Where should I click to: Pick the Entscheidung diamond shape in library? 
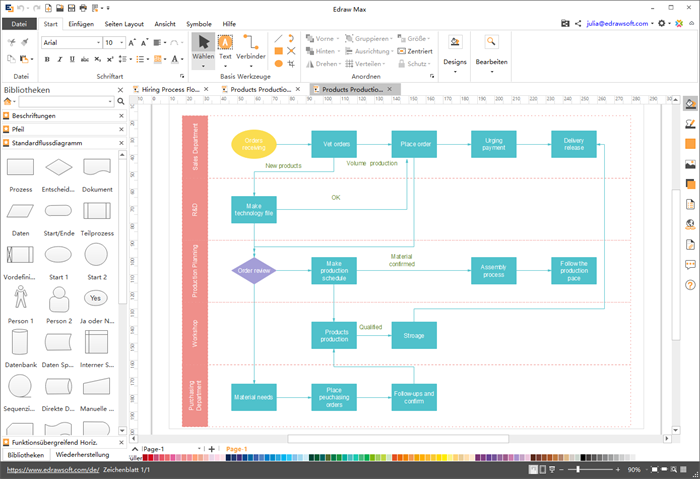point(59,169)
